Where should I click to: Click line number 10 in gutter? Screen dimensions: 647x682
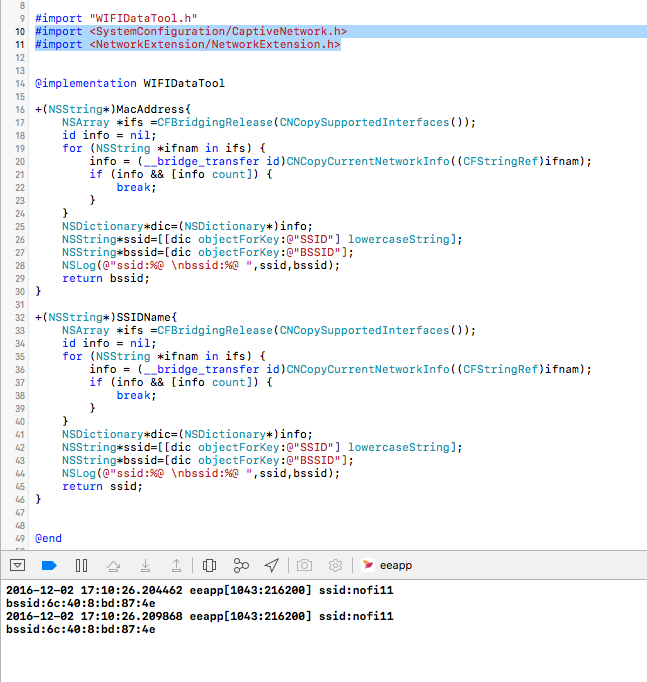click(x=20, y=32)
